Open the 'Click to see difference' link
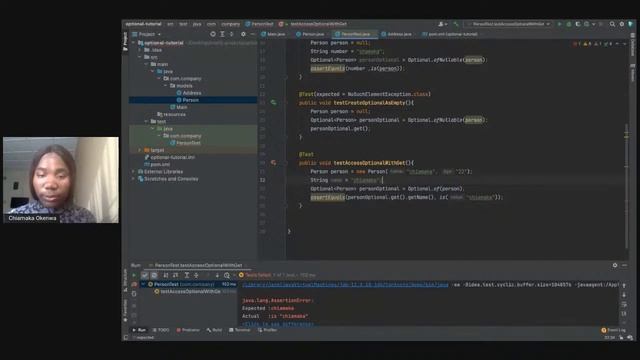The height and width of the screenshot is (360, 640). [x=278, y=324]
